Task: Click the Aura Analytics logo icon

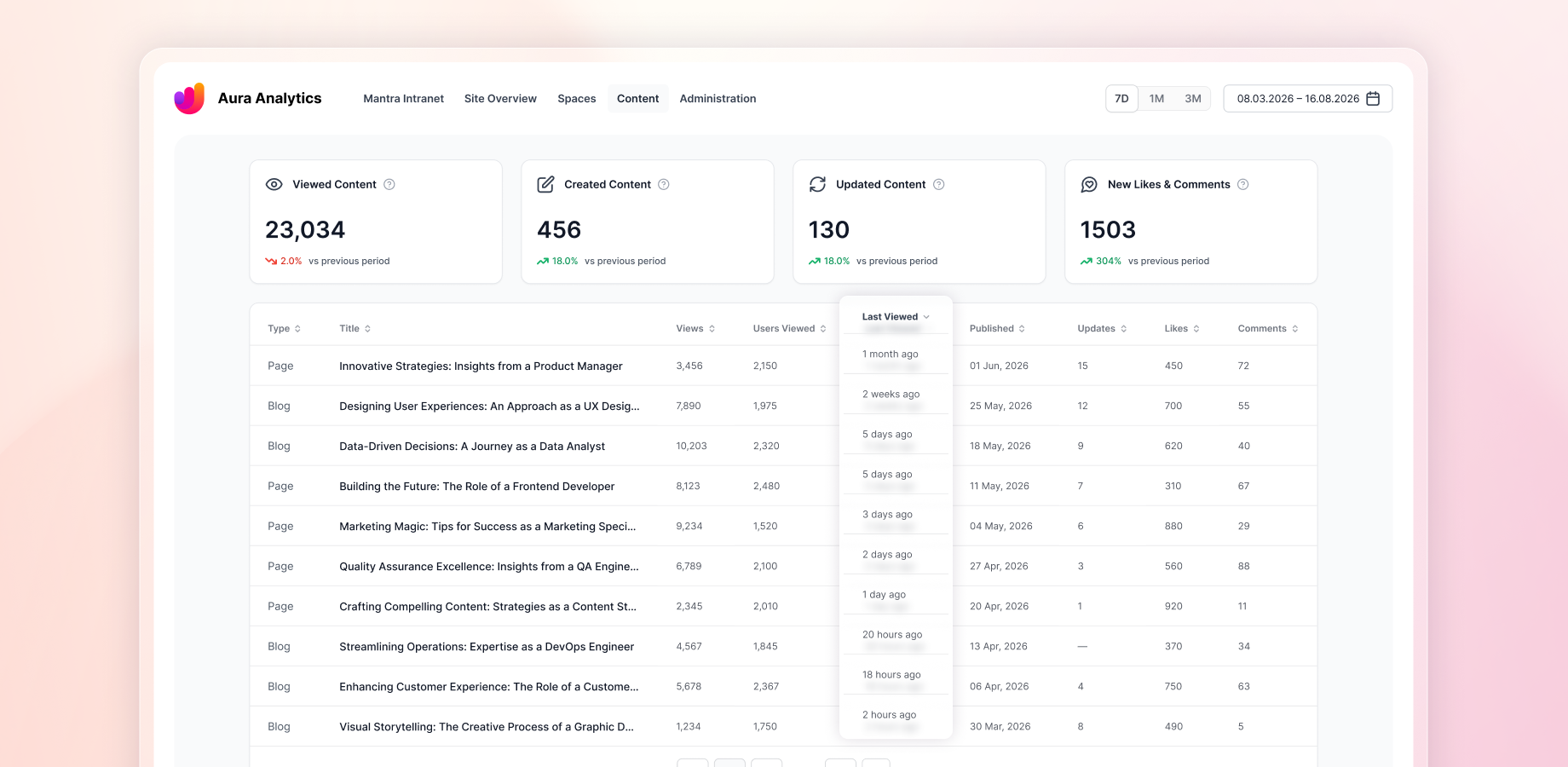Action: point(189,98)
